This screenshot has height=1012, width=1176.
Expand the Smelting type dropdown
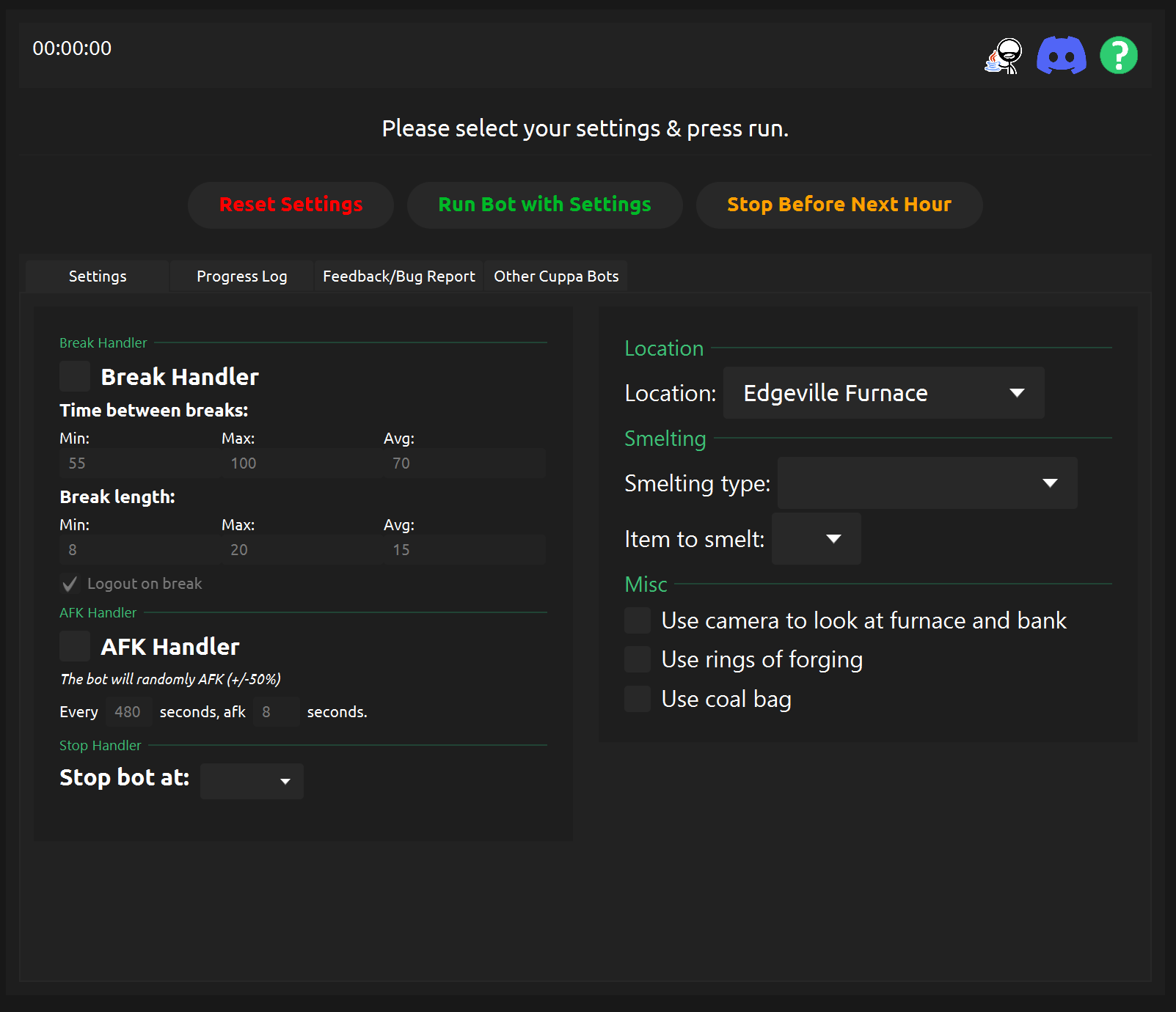click(927, 483)
